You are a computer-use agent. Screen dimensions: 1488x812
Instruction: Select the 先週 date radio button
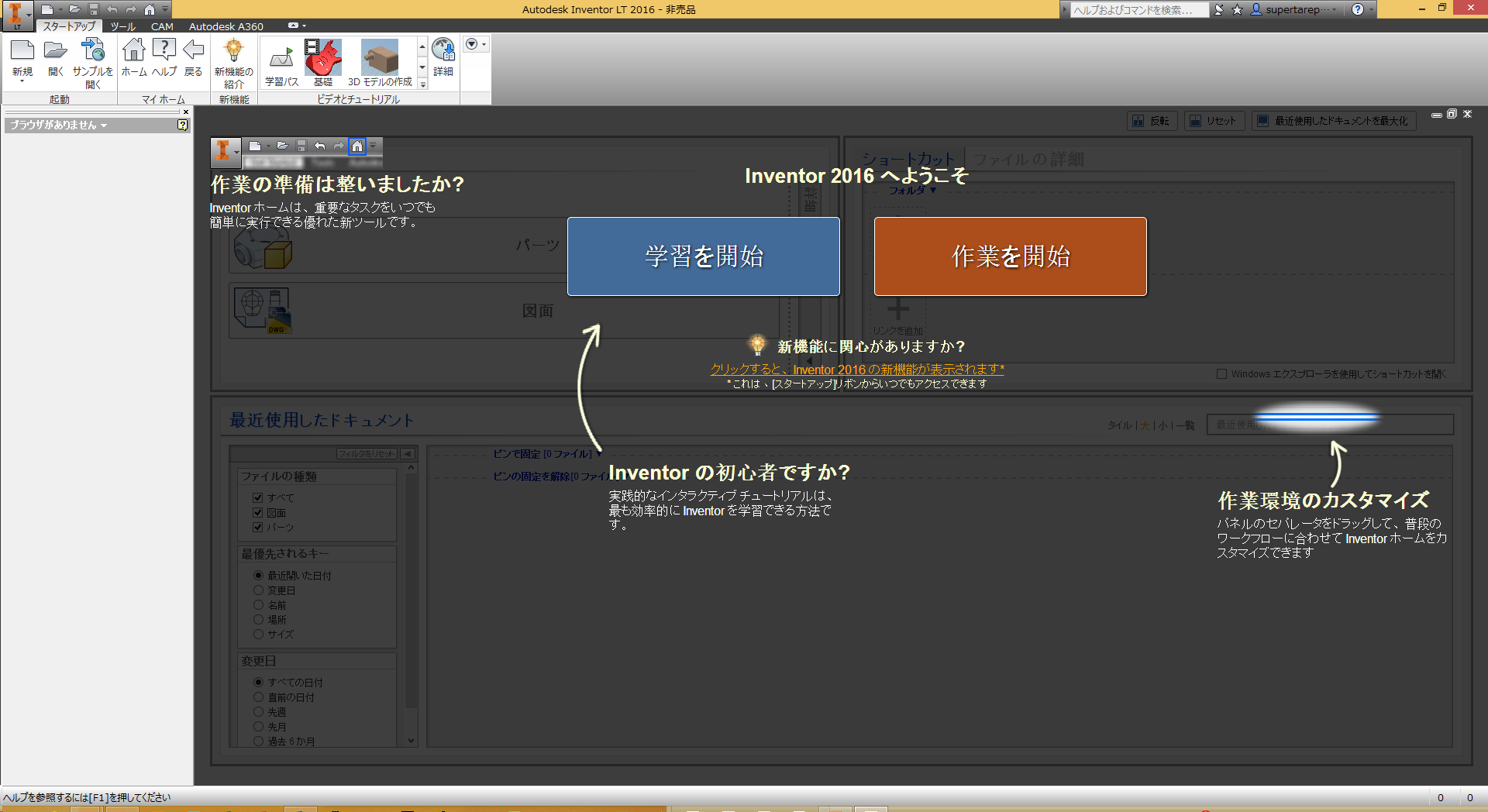click(259, 712)
